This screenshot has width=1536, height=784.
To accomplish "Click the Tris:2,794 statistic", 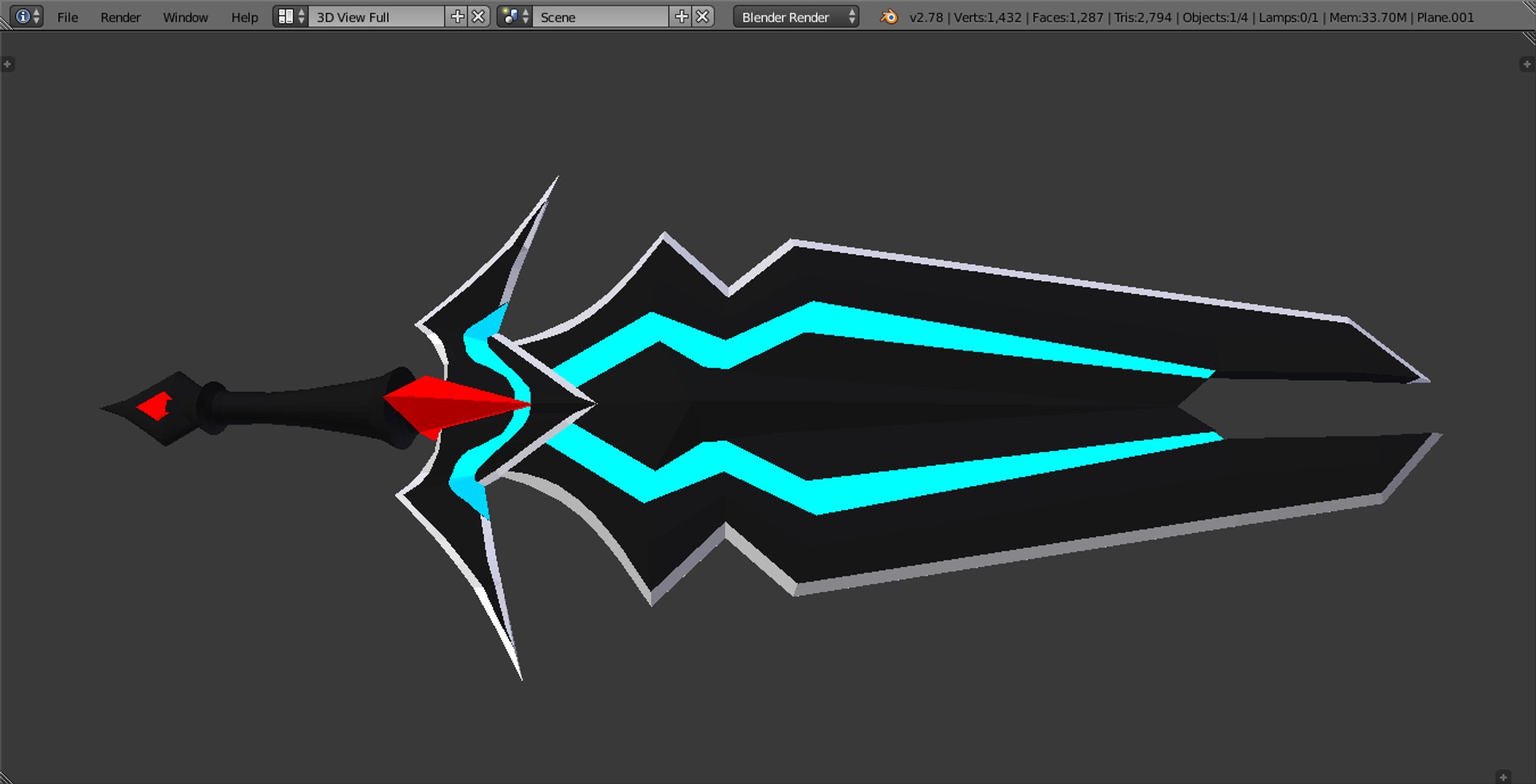I will tap(1142, 17).
